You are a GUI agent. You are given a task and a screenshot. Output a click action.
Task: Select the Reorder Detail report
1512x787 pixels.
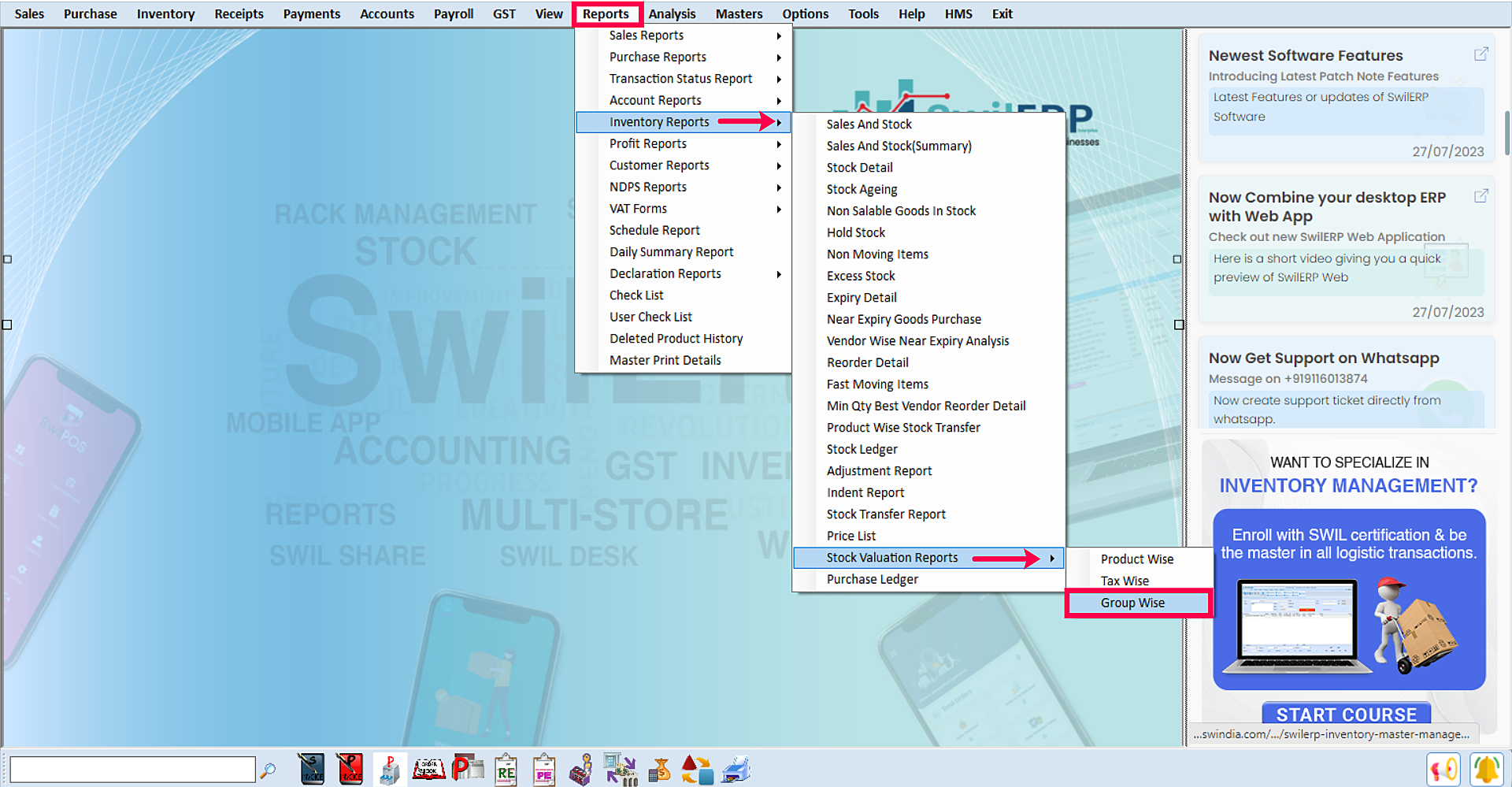point(928,362)
